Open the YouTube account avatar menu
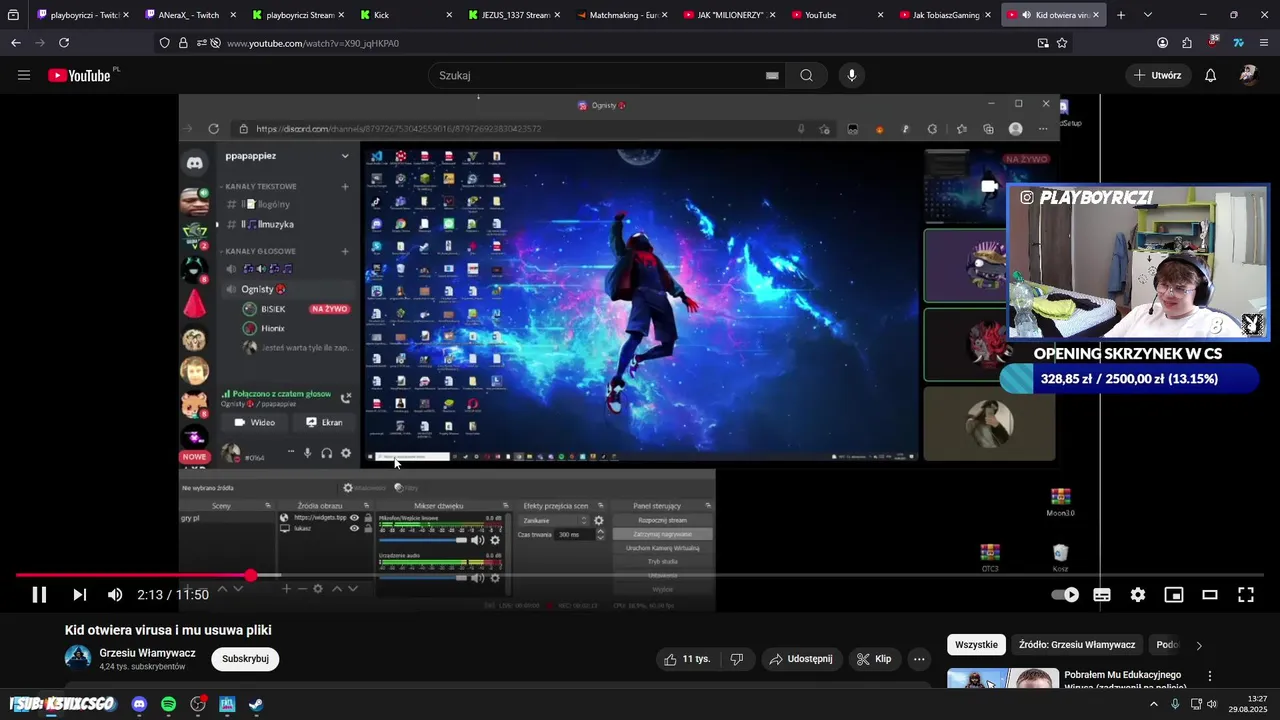1280x720 pixels. coord(1248,75)
